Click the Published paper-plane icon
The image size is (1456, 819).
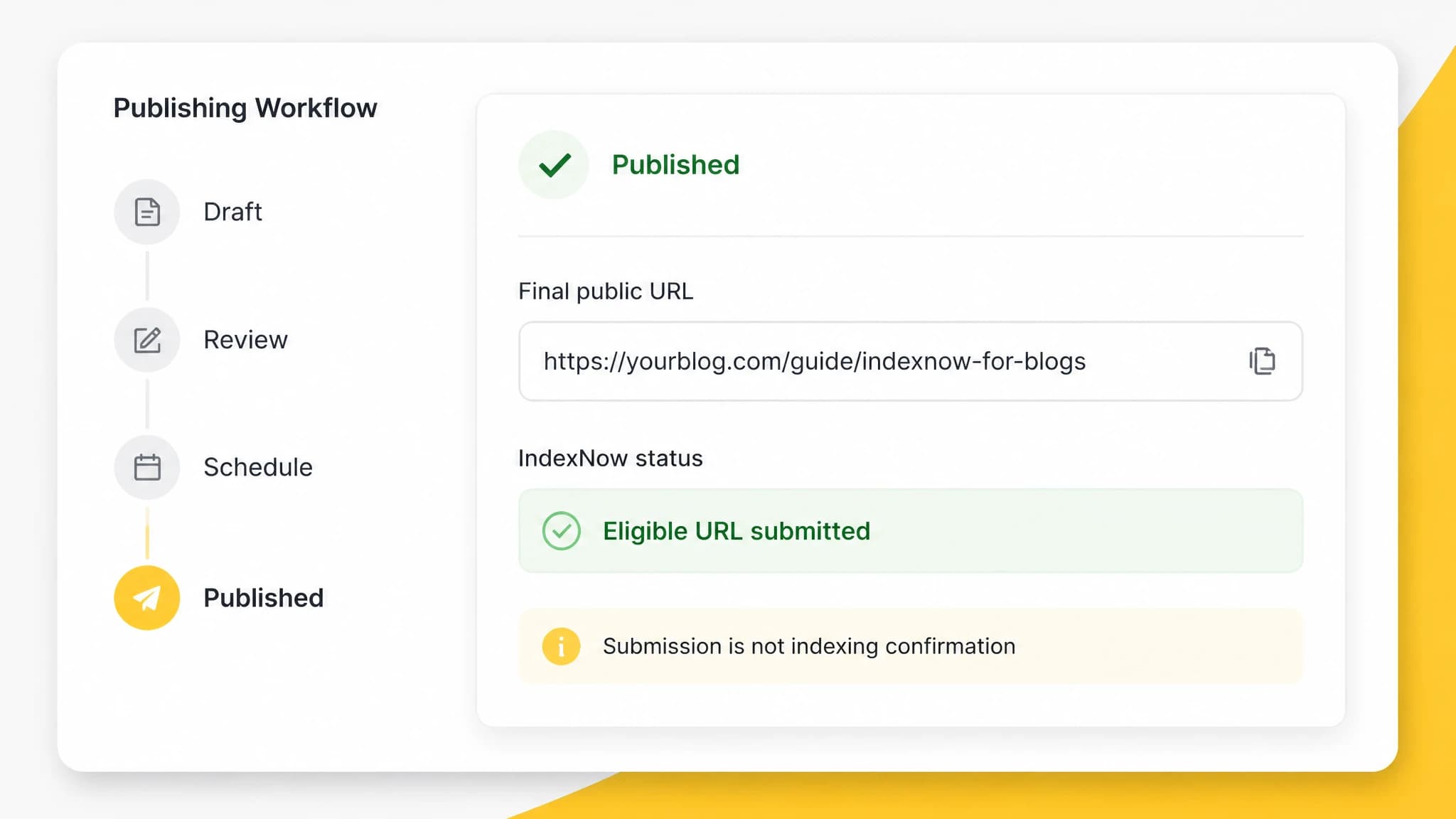(x=147, y=598)
